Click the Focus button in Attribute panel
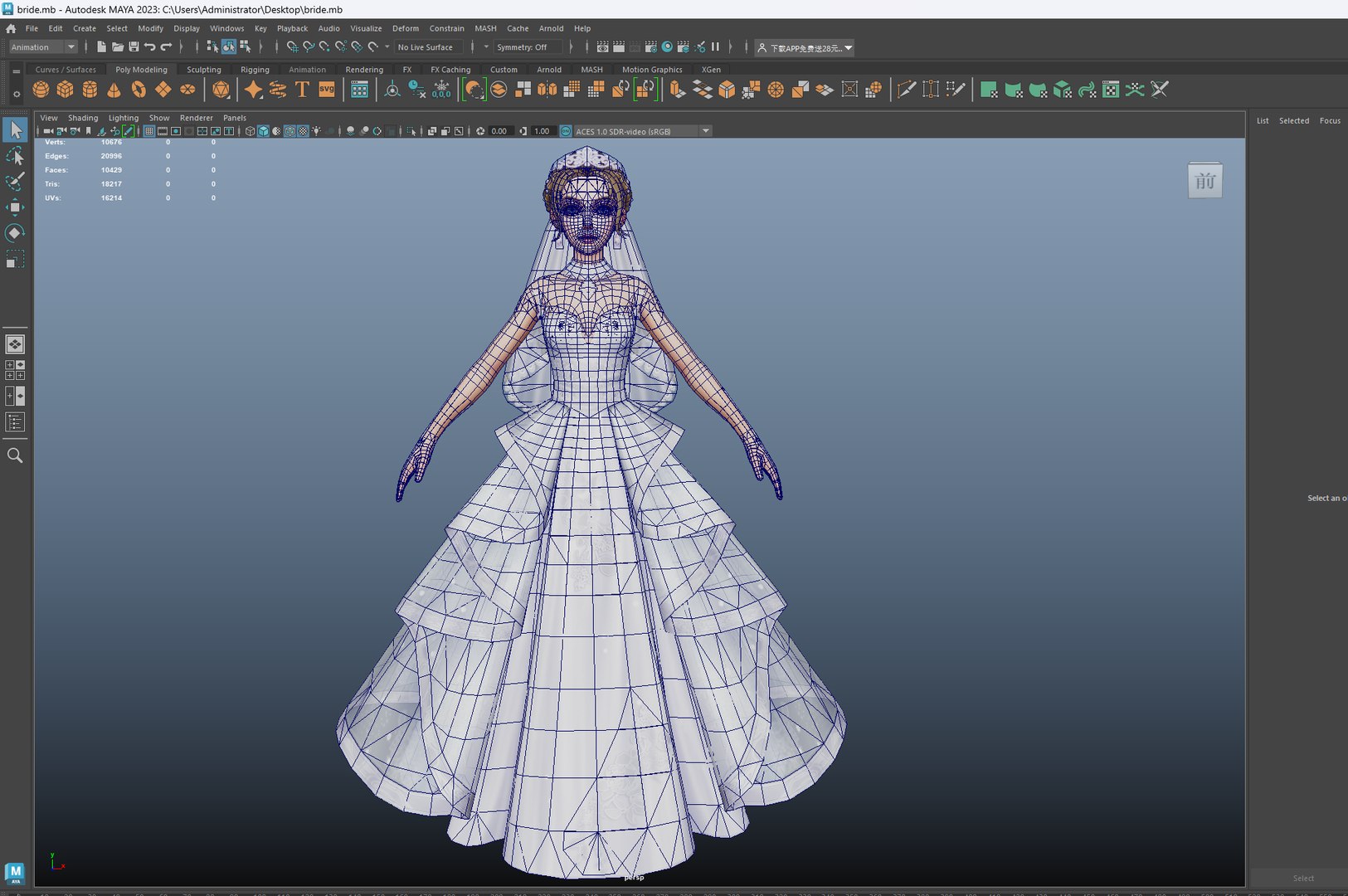This screenshot has width=1348, height=896. click(x=1330, y=121)
